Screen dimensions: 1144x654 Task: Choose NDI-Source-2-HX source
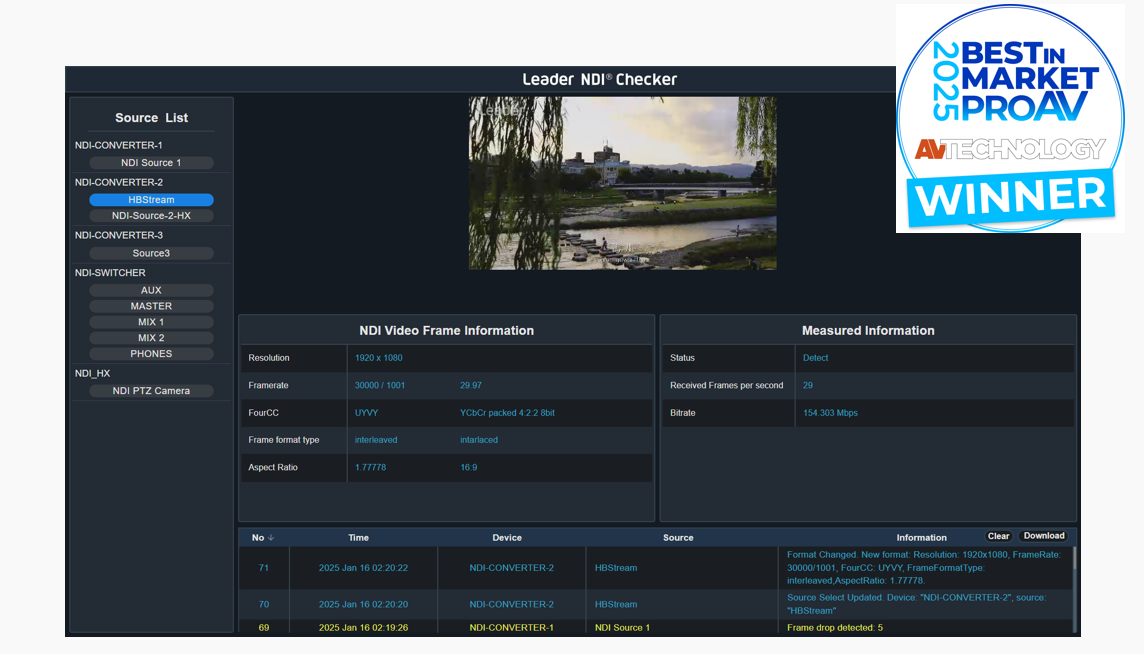click(151, 216)
